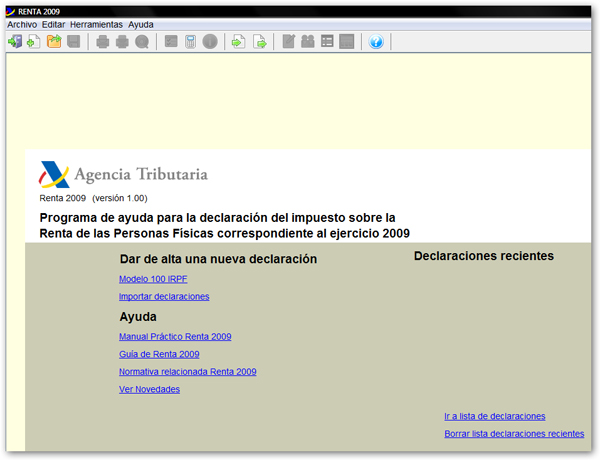Click the checklist validation icon
Image resolution: width=600 pixels, height=460 pixels.
[x=171, y=41]
